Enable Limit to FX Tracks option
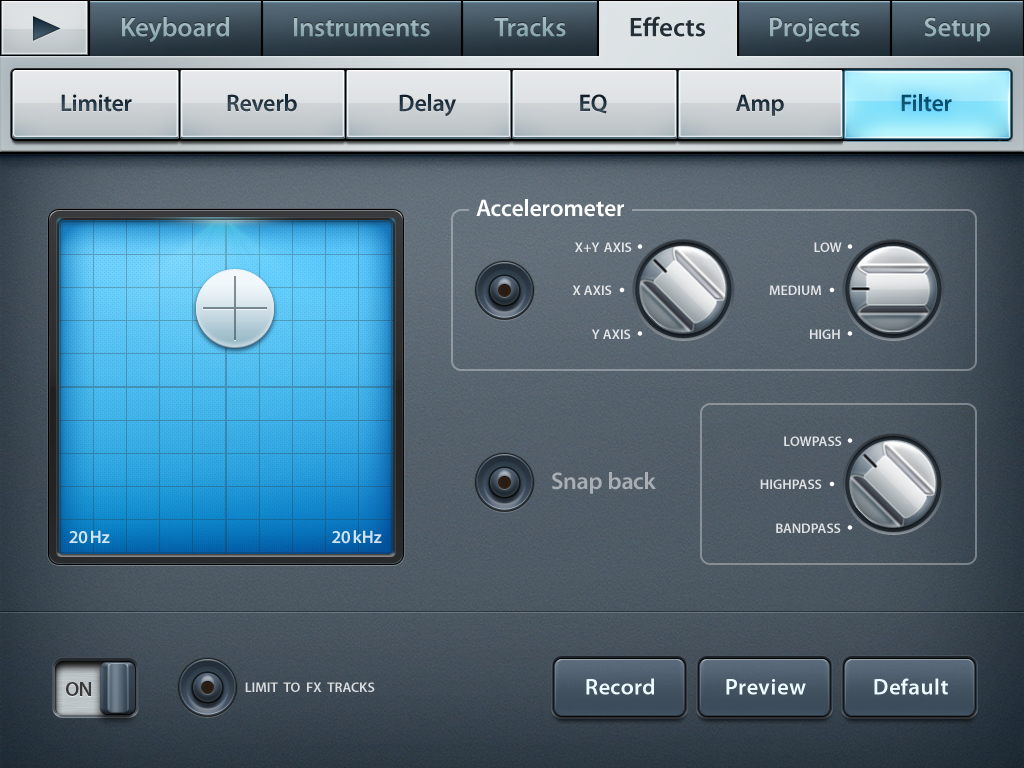1024x768 pixels. click(x=207, y=687)
